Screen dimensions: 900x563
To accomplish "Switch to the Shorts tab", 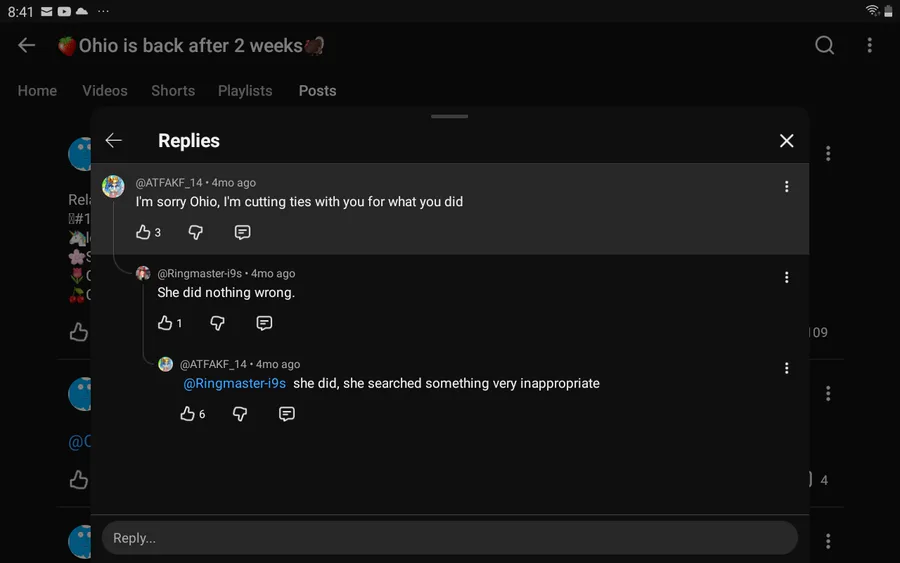I will 173,91.
